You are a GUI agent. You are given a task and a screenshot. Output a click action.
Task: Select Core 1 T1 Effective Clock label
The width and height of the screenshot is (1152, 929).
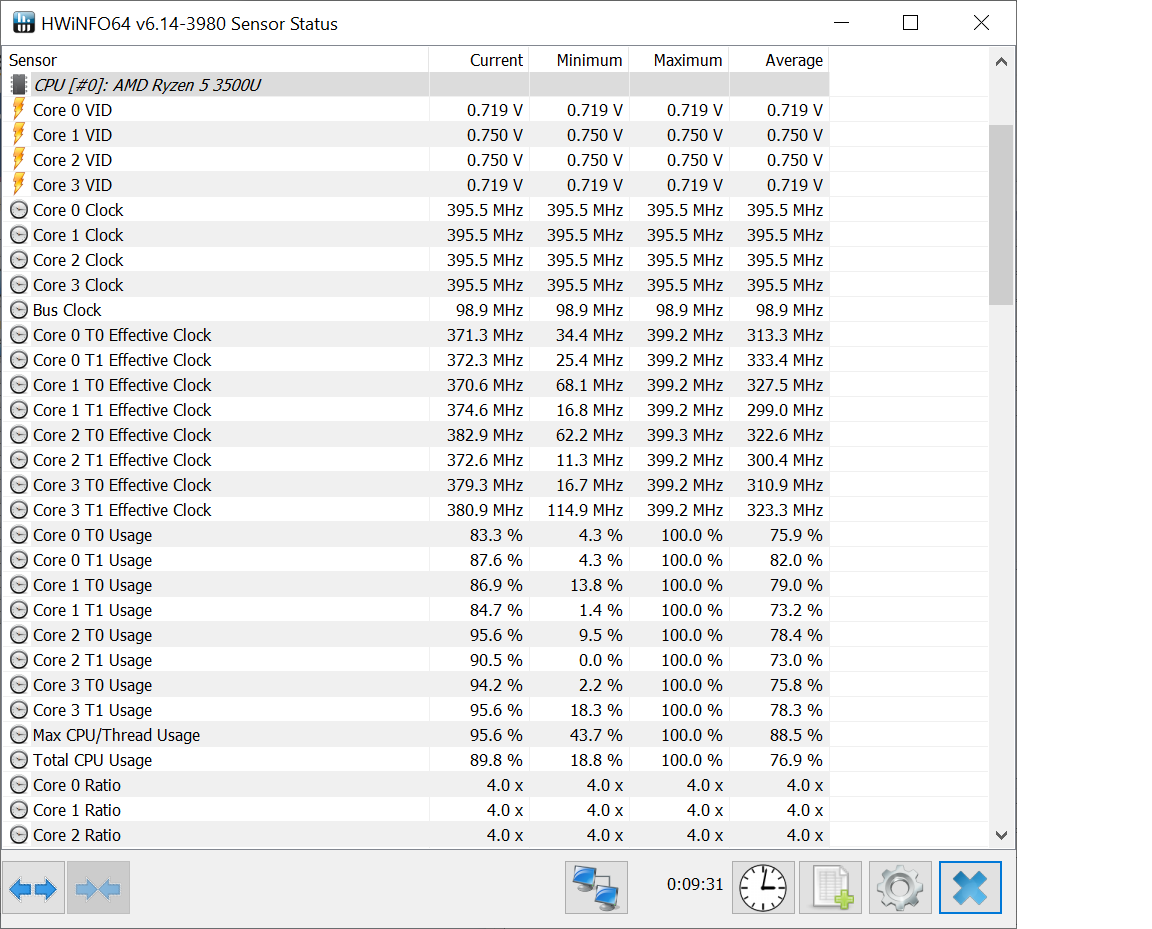(x=122, y=410)
